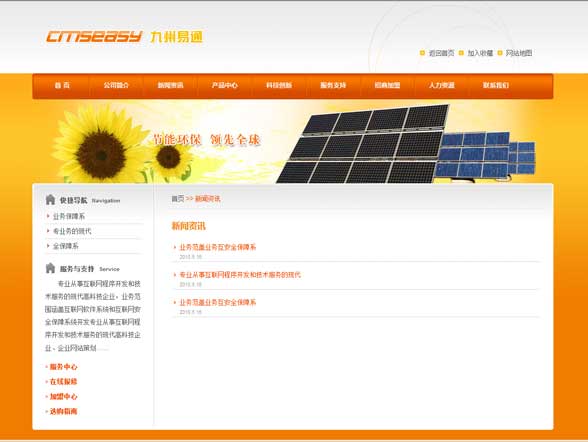
Task: Go to 产品中心 in the navigation bar
Action: (225, 85)
